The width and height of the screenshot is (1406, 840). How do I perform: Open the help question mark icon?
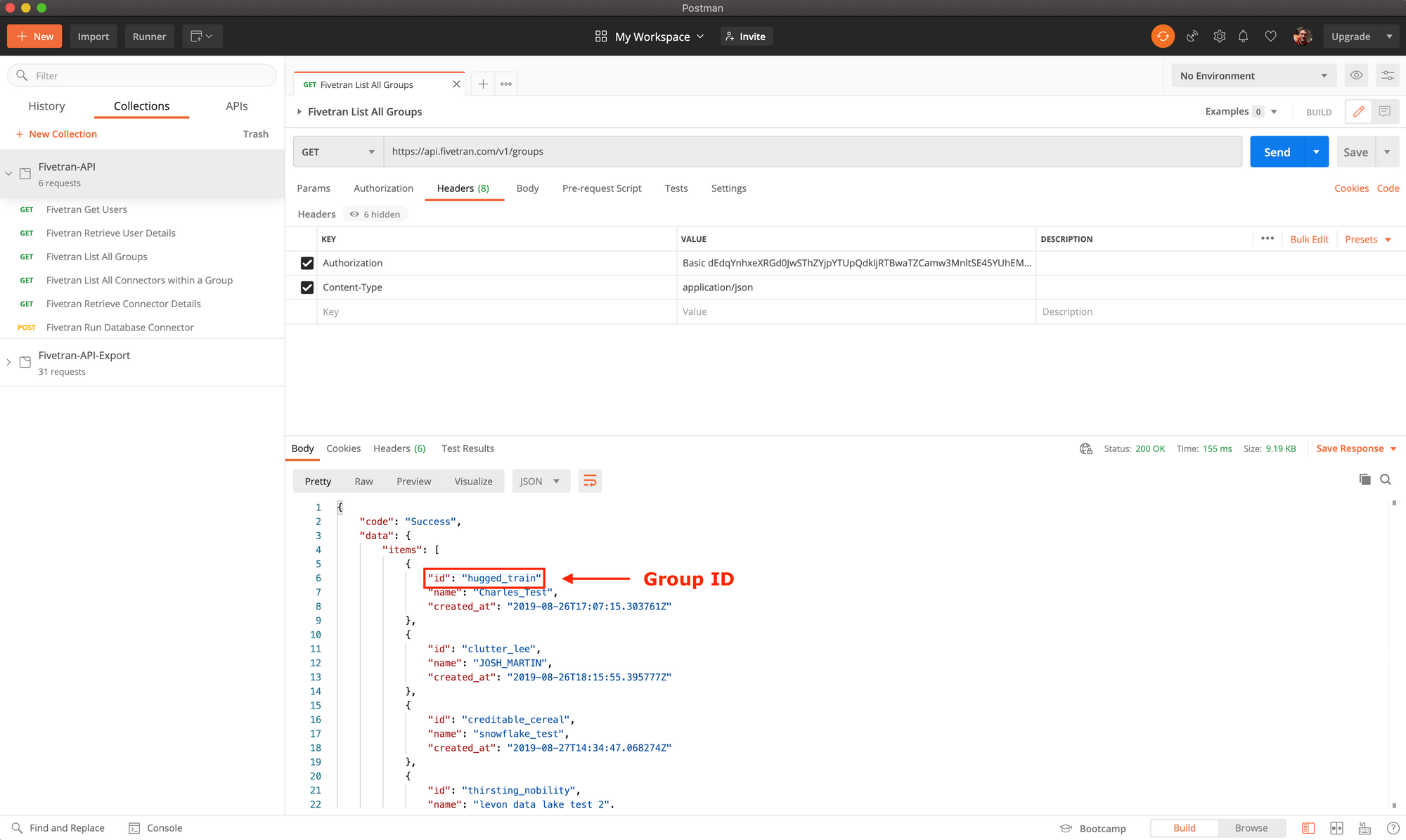coord(1393,828)
